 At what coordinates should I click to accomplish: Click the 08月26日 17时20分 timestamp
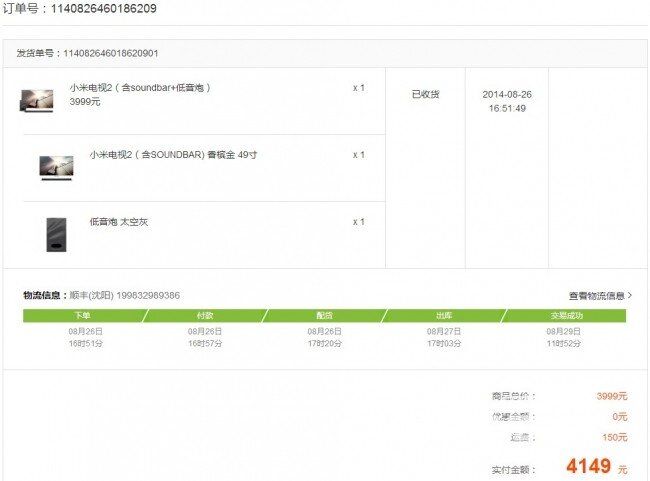tap(325, 338)
